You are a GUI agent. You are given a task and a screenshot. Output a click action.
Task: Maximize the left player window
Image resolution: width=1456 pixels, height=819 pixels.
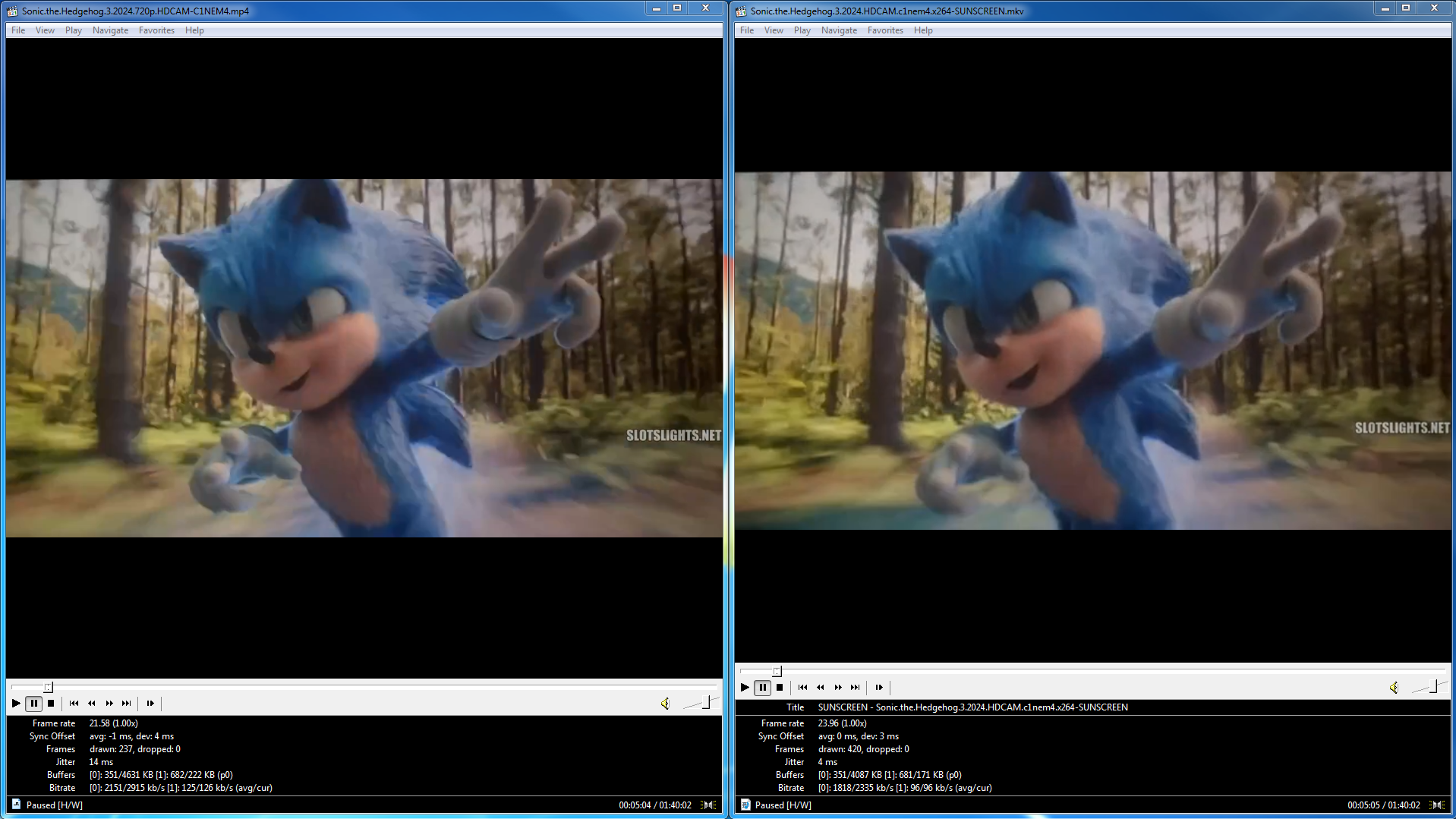[677, 8]
